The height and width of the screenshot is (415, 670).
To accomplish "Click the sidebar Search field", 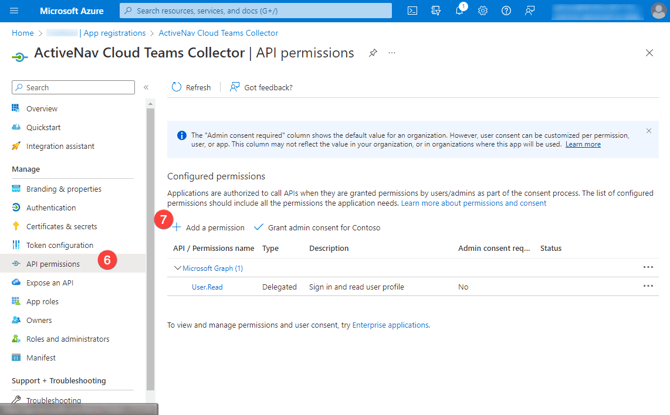I will tap(73, 87).
